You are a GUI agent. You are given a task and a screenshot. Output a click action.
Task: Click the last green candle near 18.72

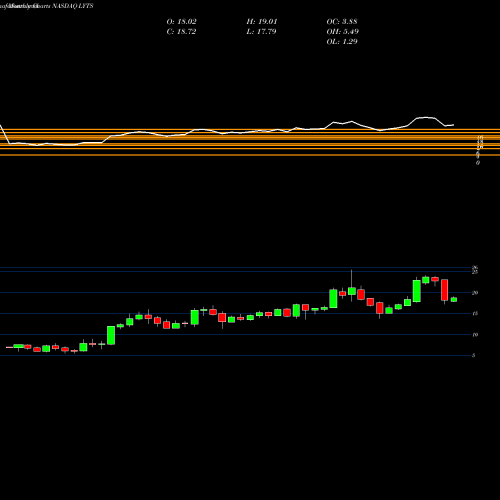(x=454, y=299)
